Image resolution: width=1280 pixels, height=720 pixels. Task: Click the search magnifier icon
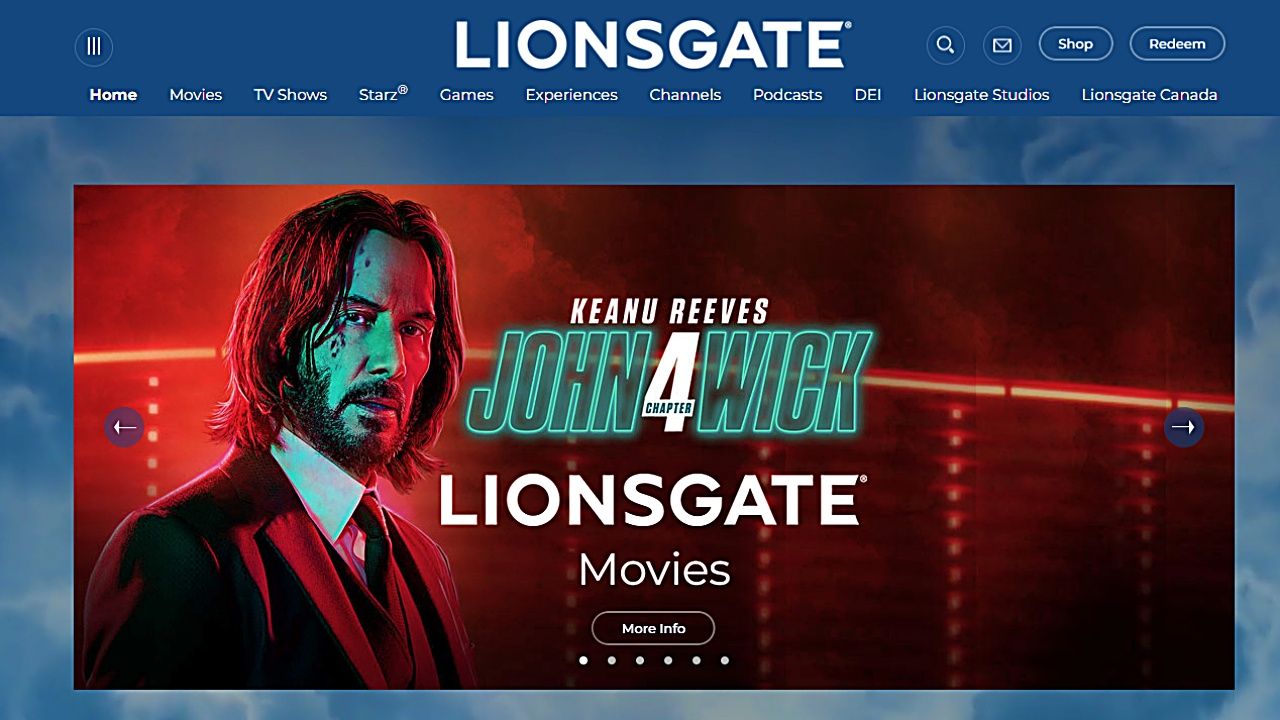pos(945,45)
